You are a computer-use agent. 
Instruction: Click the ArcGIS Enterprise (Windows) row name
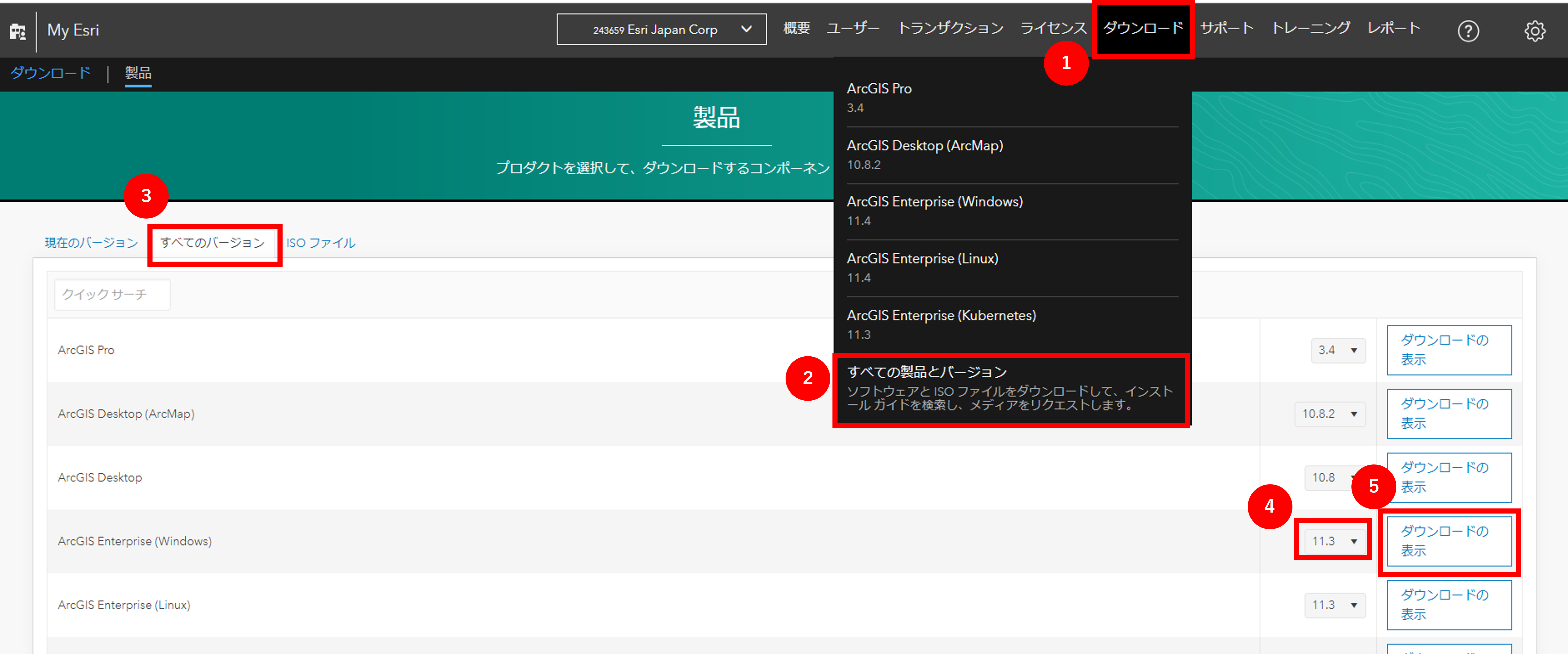(135, 541)
